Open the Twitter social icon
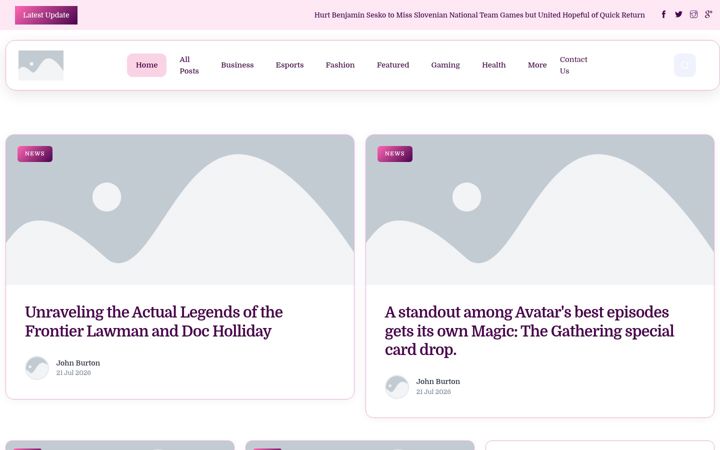 678,15
